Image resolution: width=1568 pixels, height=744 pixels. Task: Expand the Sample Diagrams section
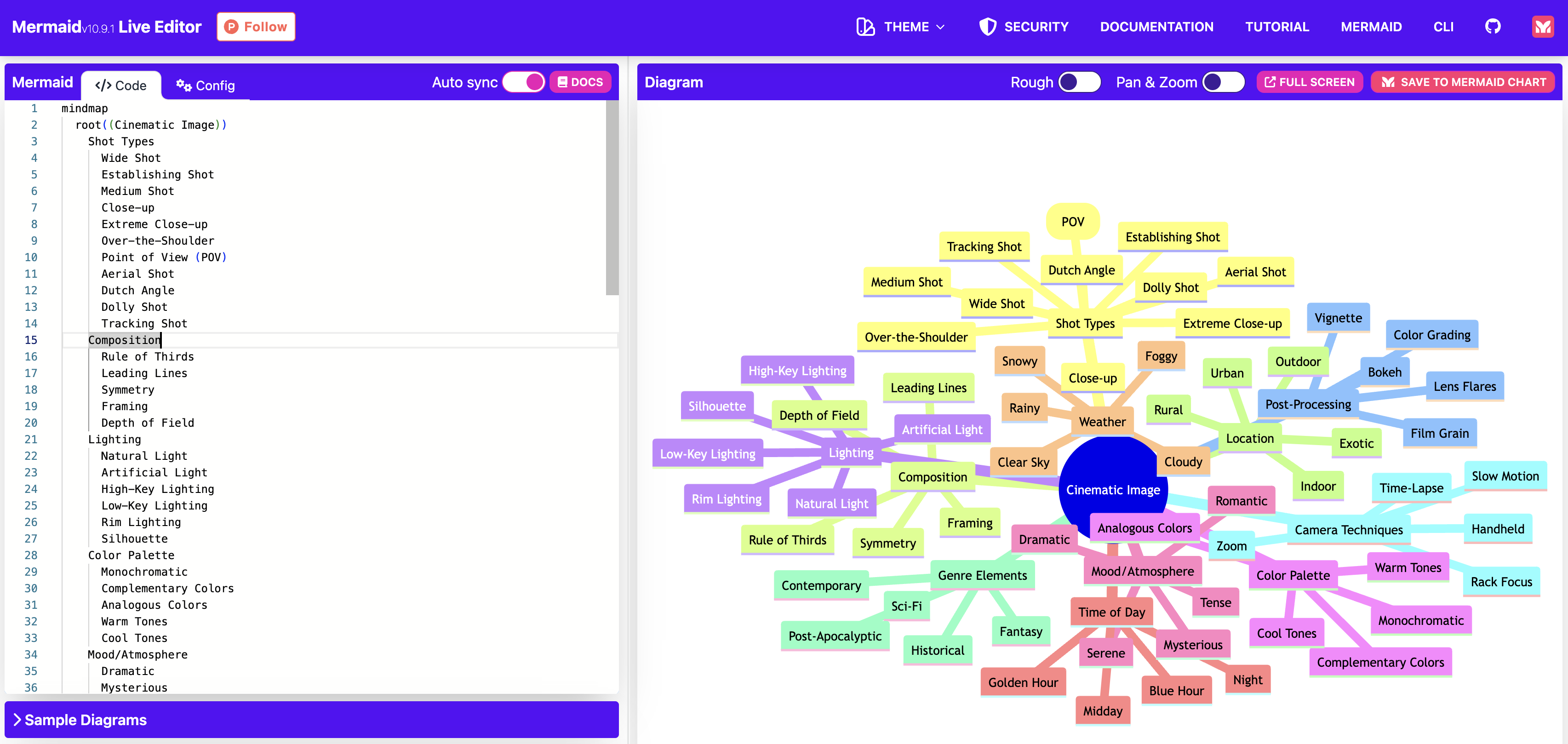tap(80, 720)
